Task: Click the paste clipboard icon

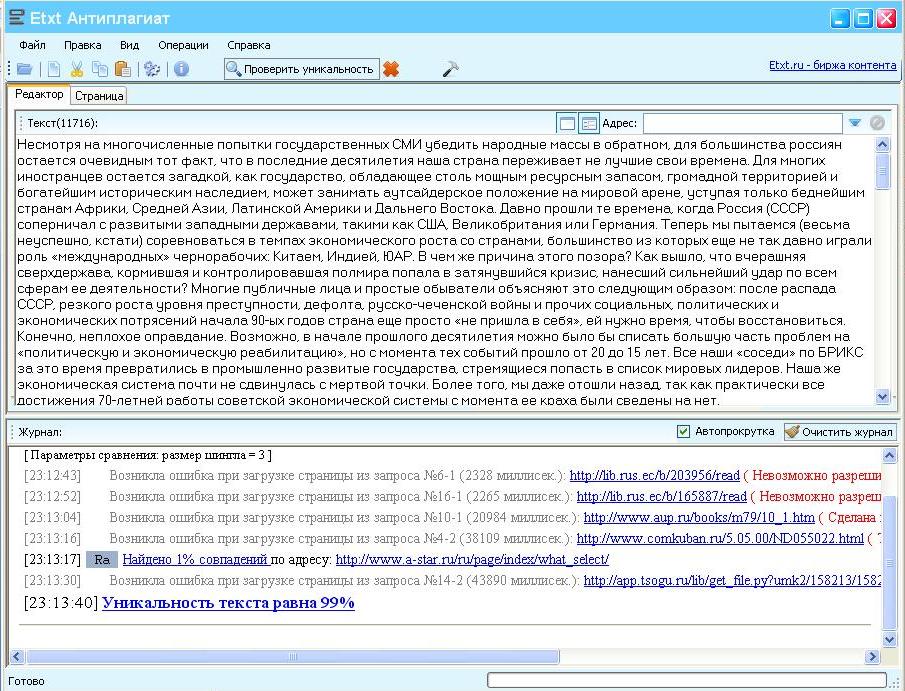Action: 122,69
